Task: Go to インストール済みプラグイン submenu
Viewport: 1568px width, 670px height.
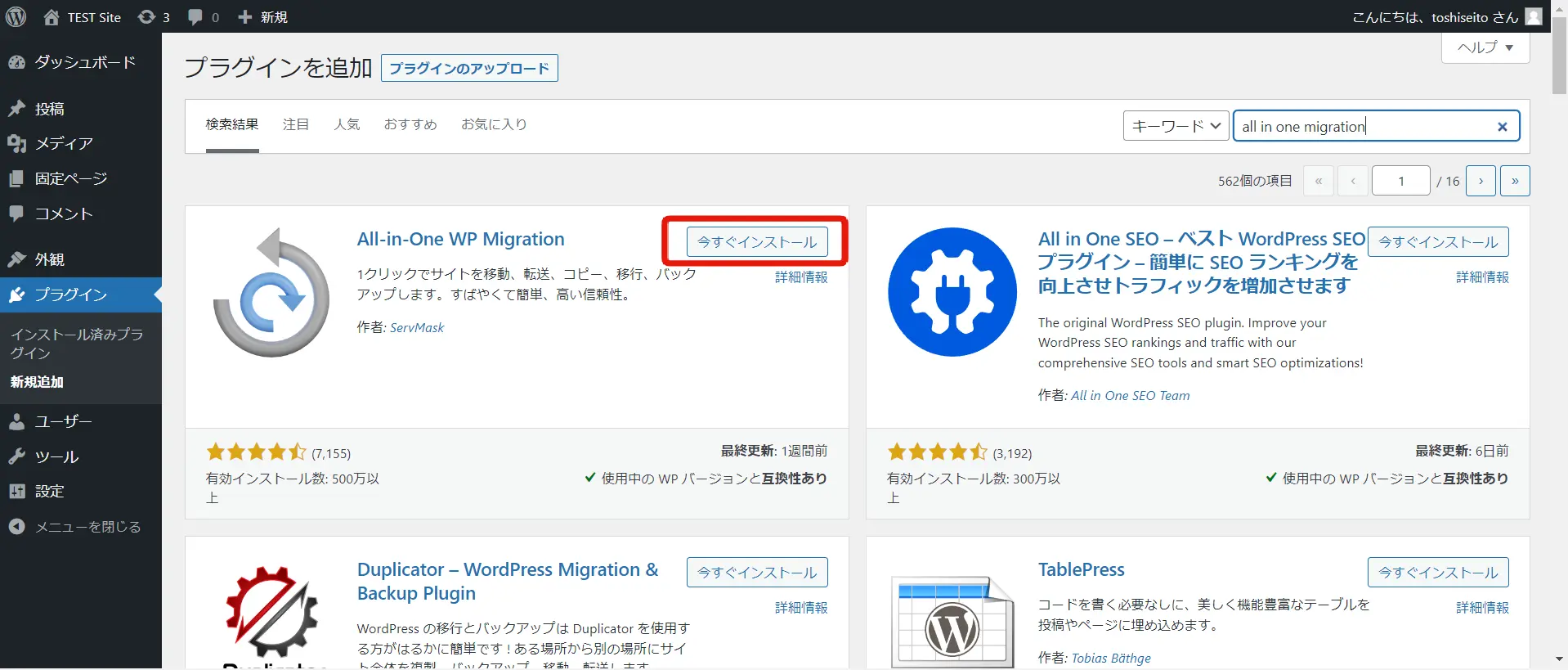Action: (x=77, y=344)
